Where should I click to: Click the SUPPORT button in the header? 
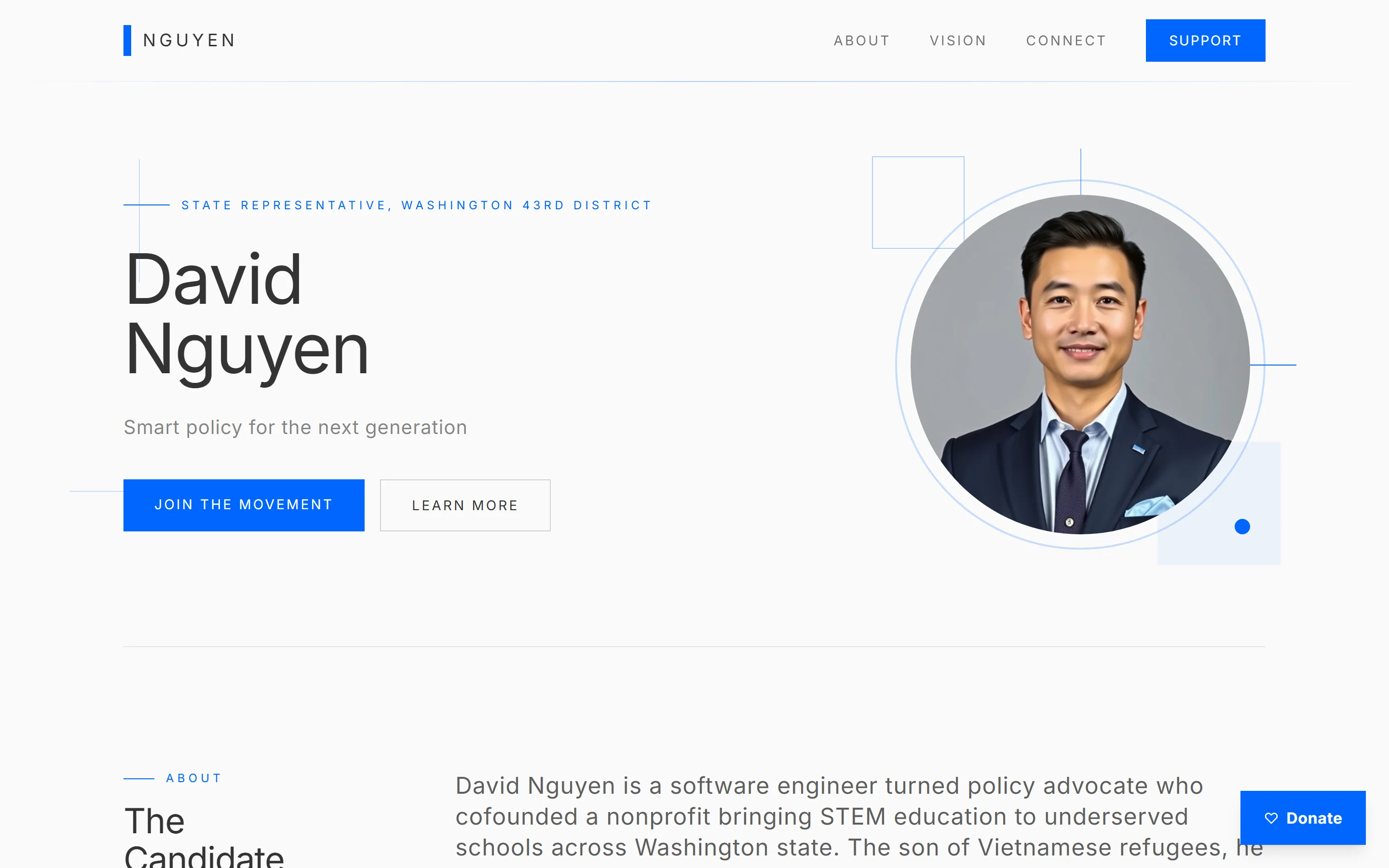click(1205, 40)
